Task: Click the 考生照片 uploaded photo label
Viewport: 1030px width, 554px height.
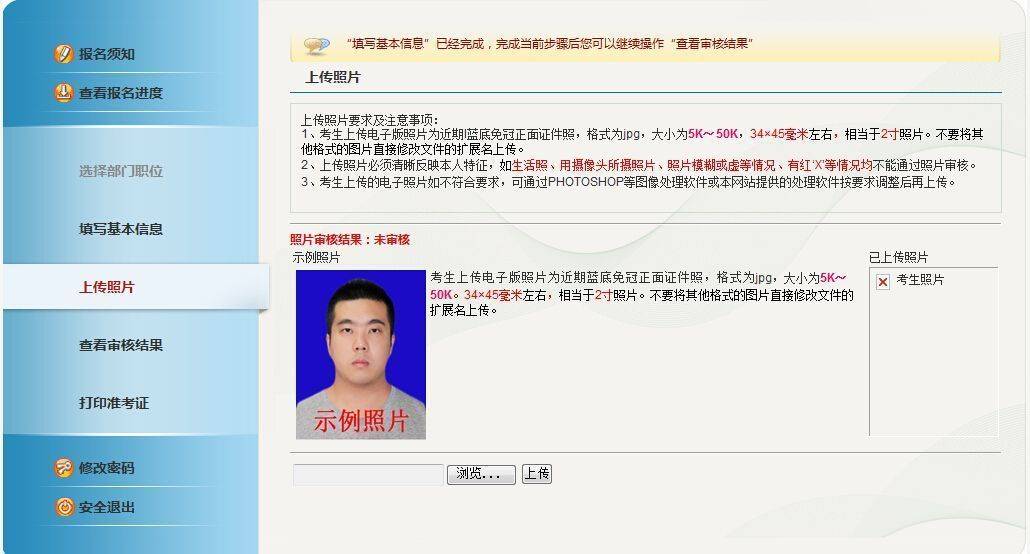Action: [920, 279]
